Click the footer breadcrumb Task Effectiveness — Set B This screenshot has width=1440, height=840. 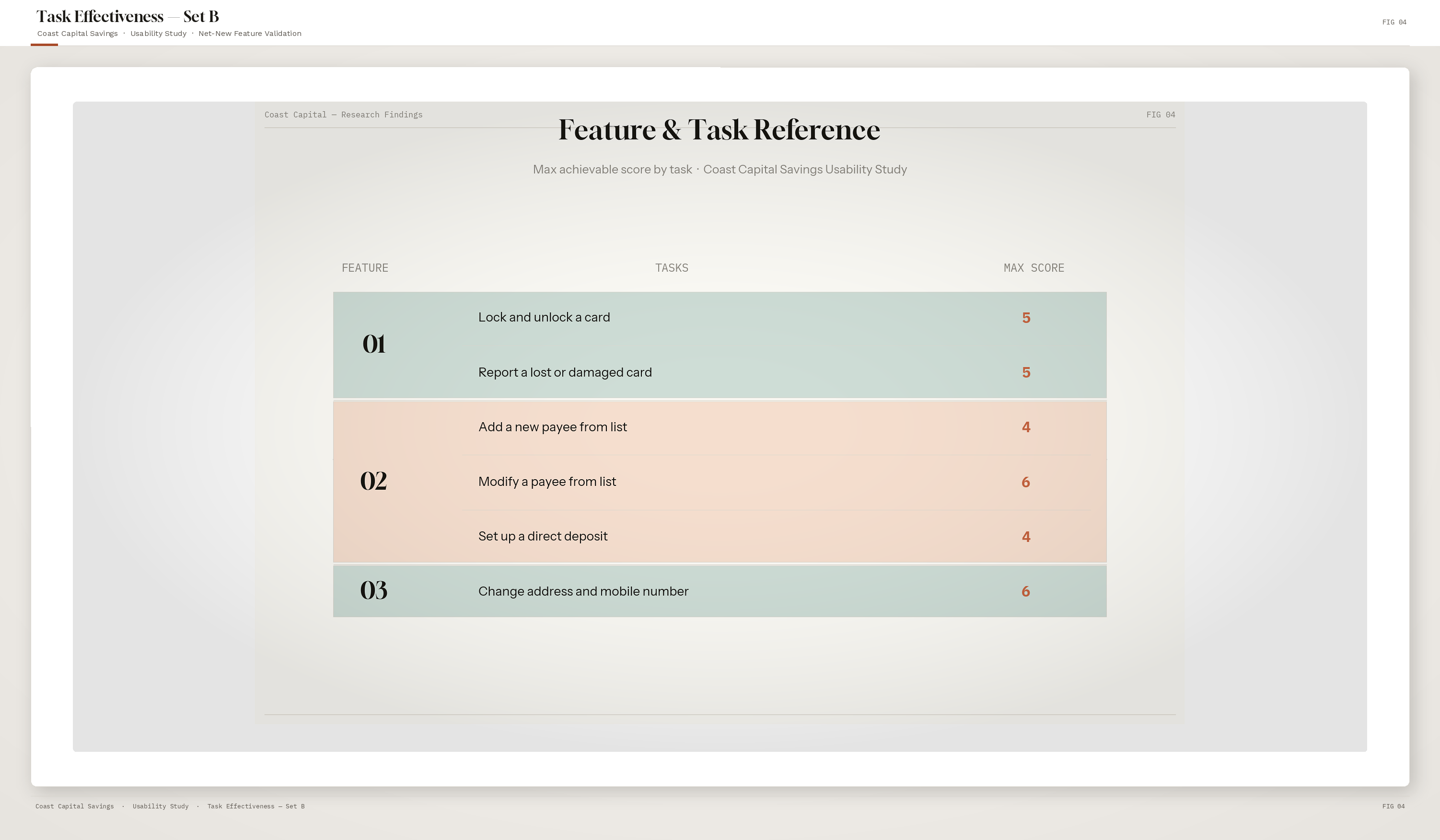click(x=256, y=805)
